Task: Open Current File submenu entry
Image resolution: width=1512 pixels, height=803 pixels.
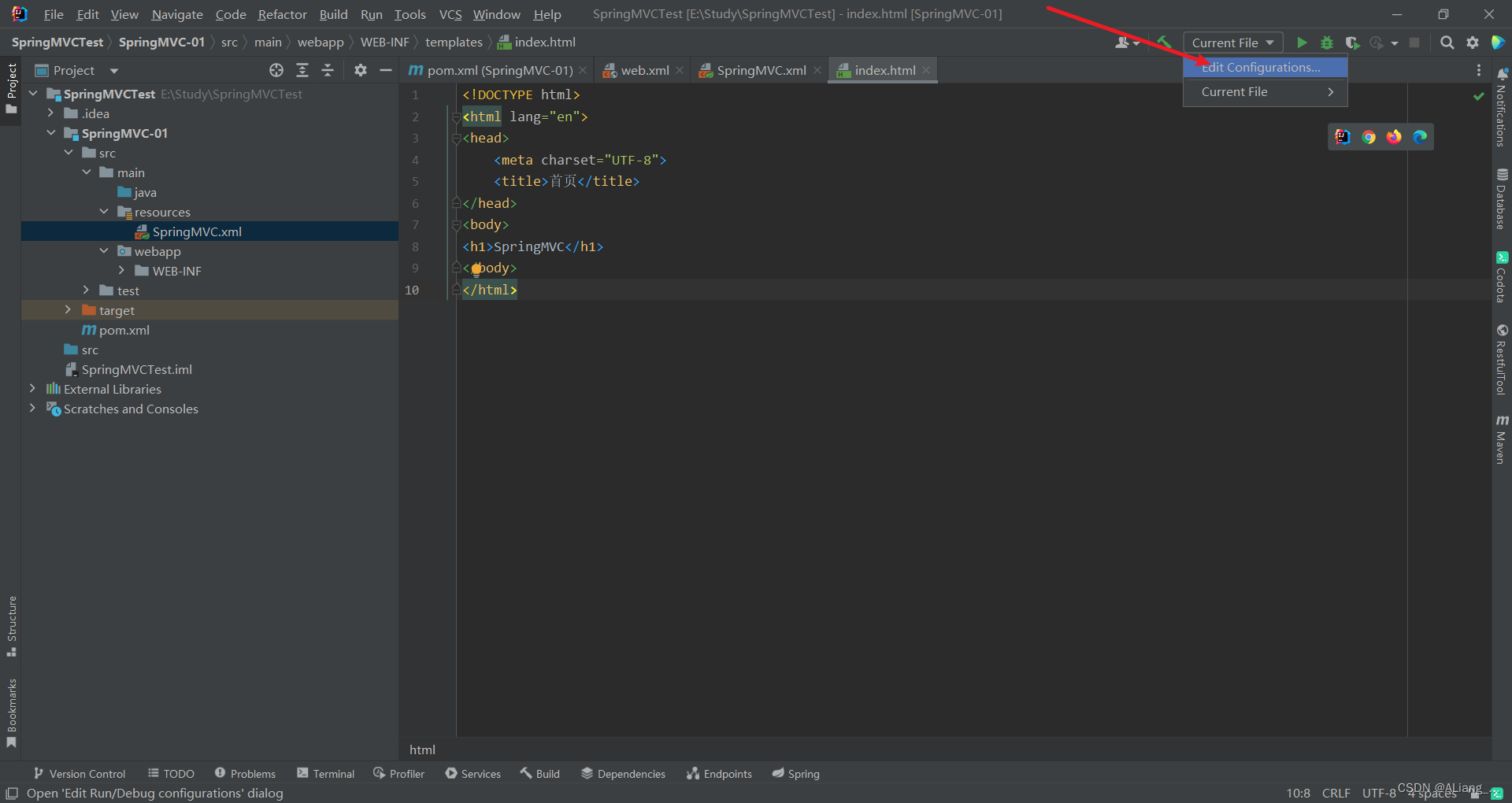Action: tap(1266, 92)
